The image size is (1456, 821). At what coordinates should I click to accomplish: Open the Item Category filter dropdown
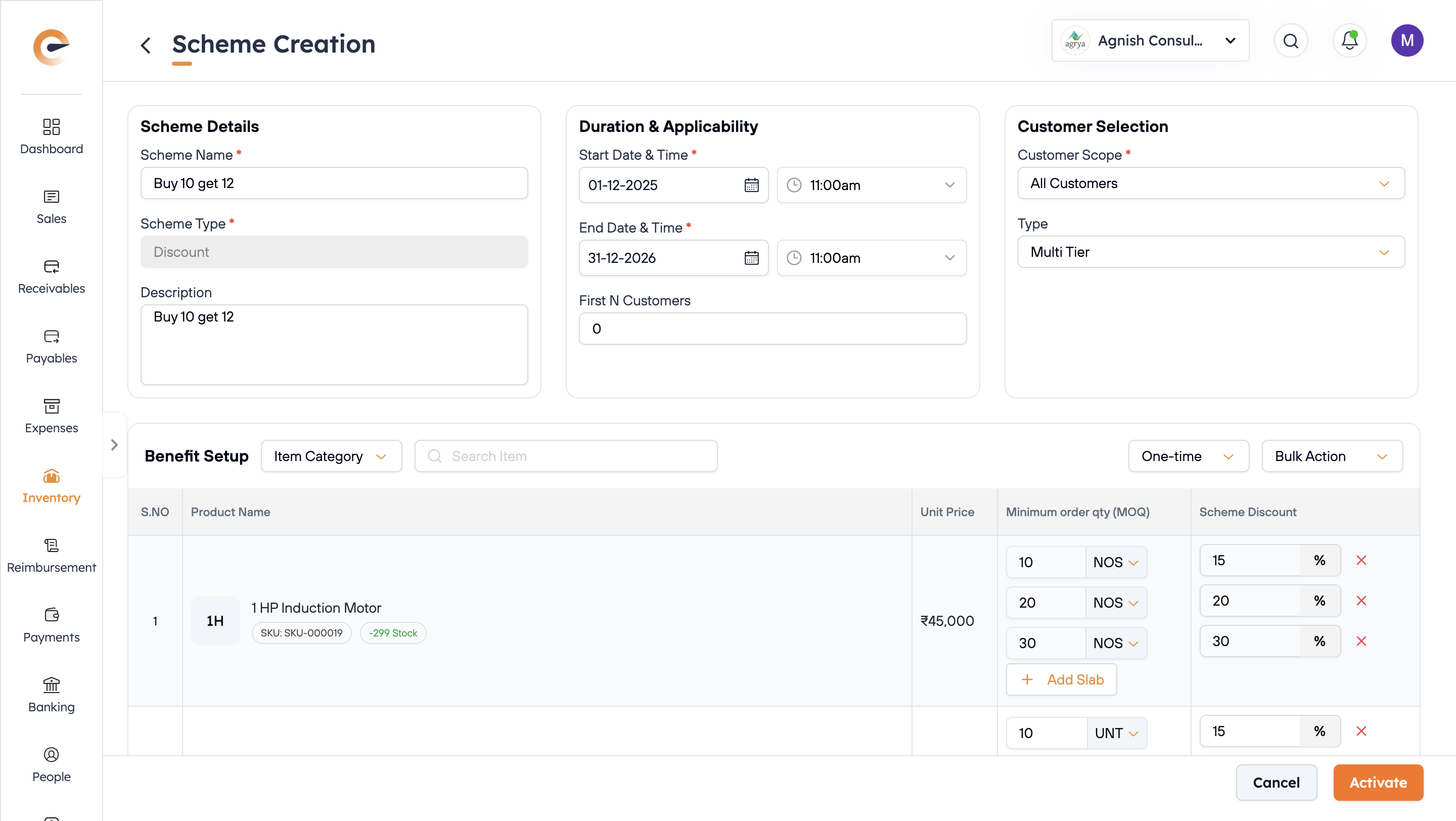(x=331, y=456)
